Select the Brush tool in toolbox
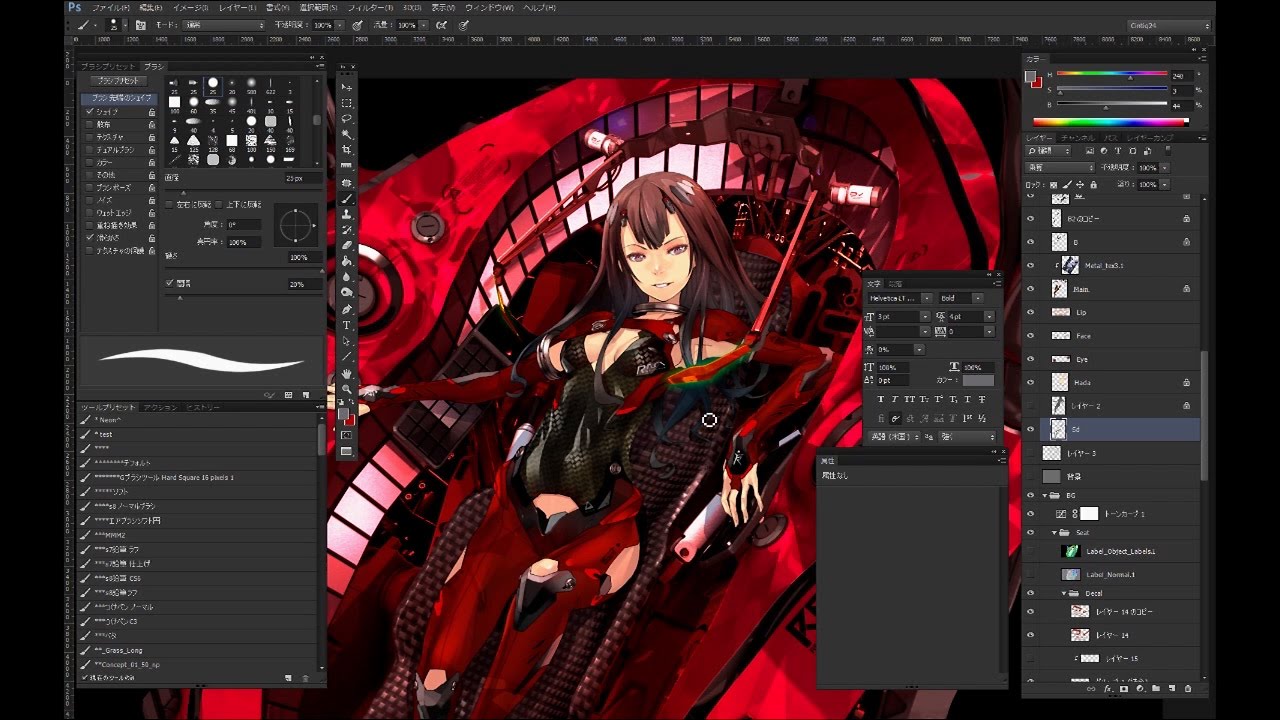The width and height of the screenshot is (1280, 720). (347, 198)
